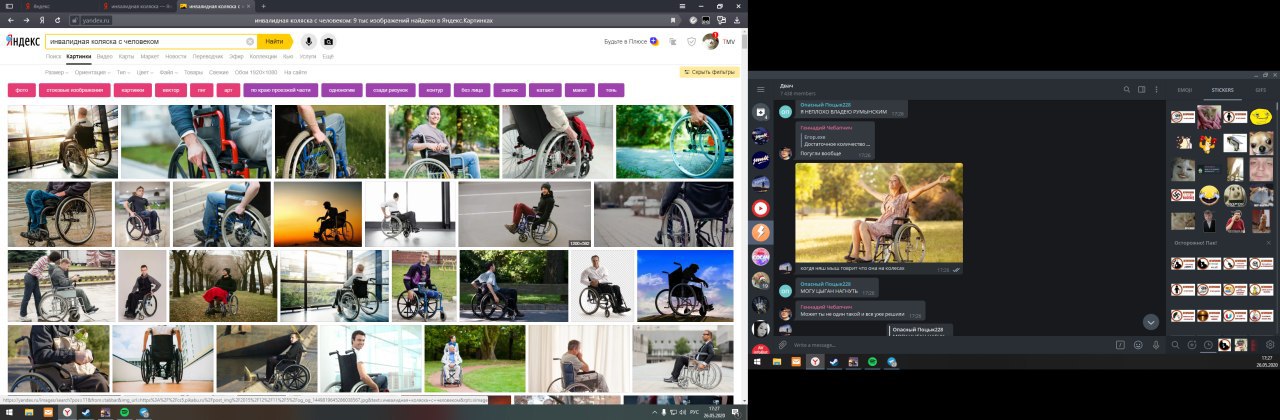
Task: Open Spotify from right monitor taskbar
Action: 871,361
